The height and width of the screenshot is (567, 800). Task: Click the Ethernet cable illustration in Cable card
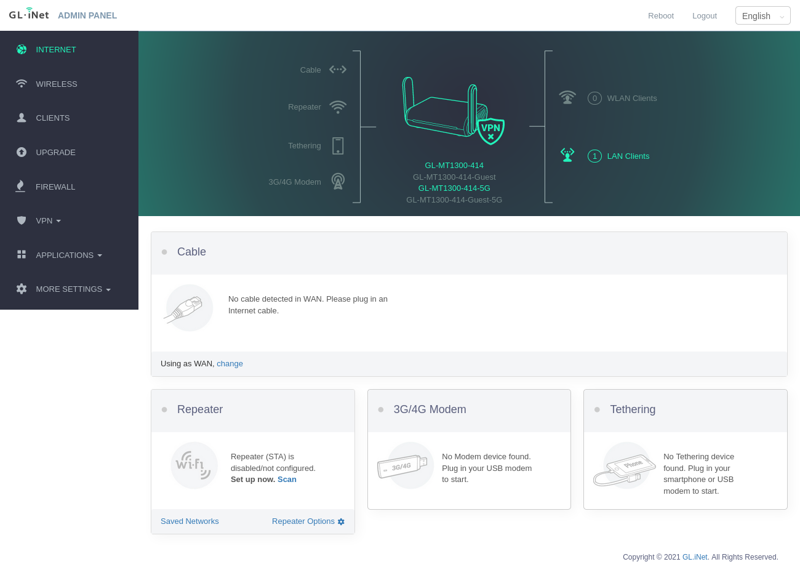point(189,308)
